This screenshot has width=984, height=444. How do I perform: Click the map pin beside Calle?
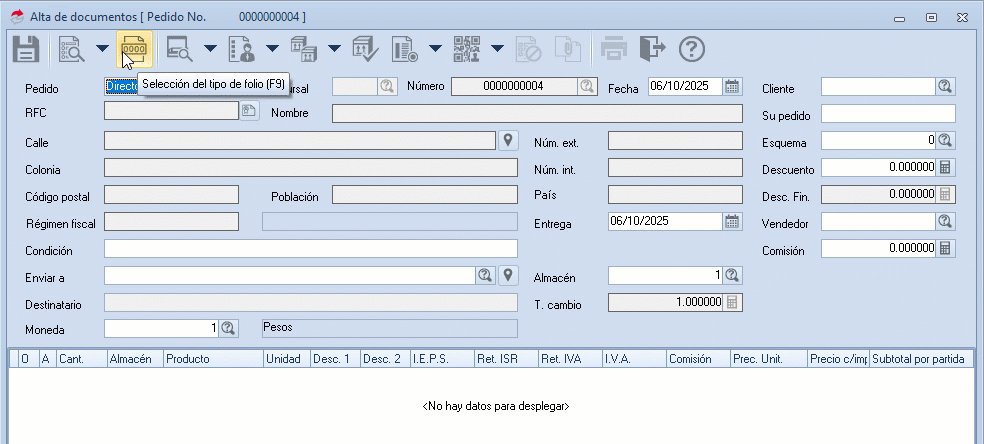pyautogui.click(x=508, y=141)
